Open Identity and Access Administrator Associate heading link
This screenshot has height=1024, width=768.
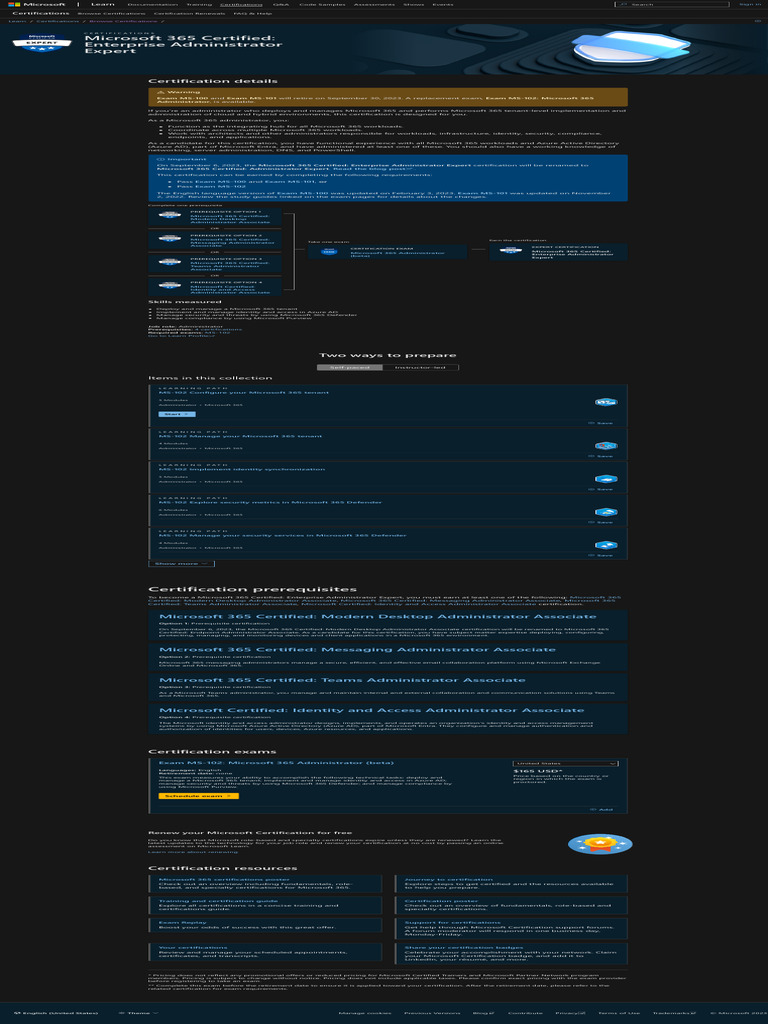[372, 710]
